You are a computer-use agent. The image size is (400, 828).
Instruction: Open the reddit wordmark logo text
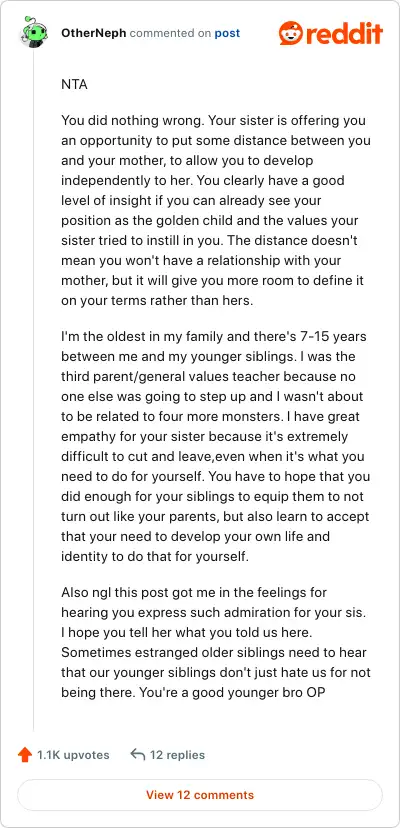[343, 33]
